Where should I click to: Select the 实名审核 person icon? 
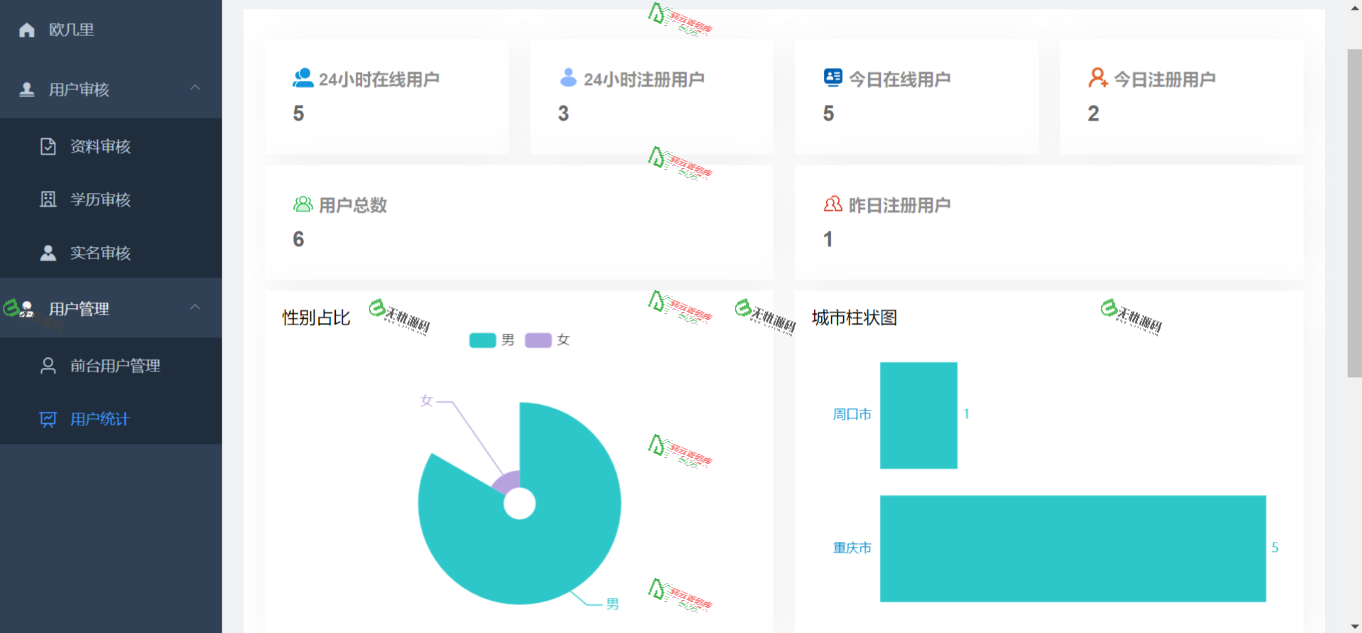pyautogui.click(x=46, y=252)
